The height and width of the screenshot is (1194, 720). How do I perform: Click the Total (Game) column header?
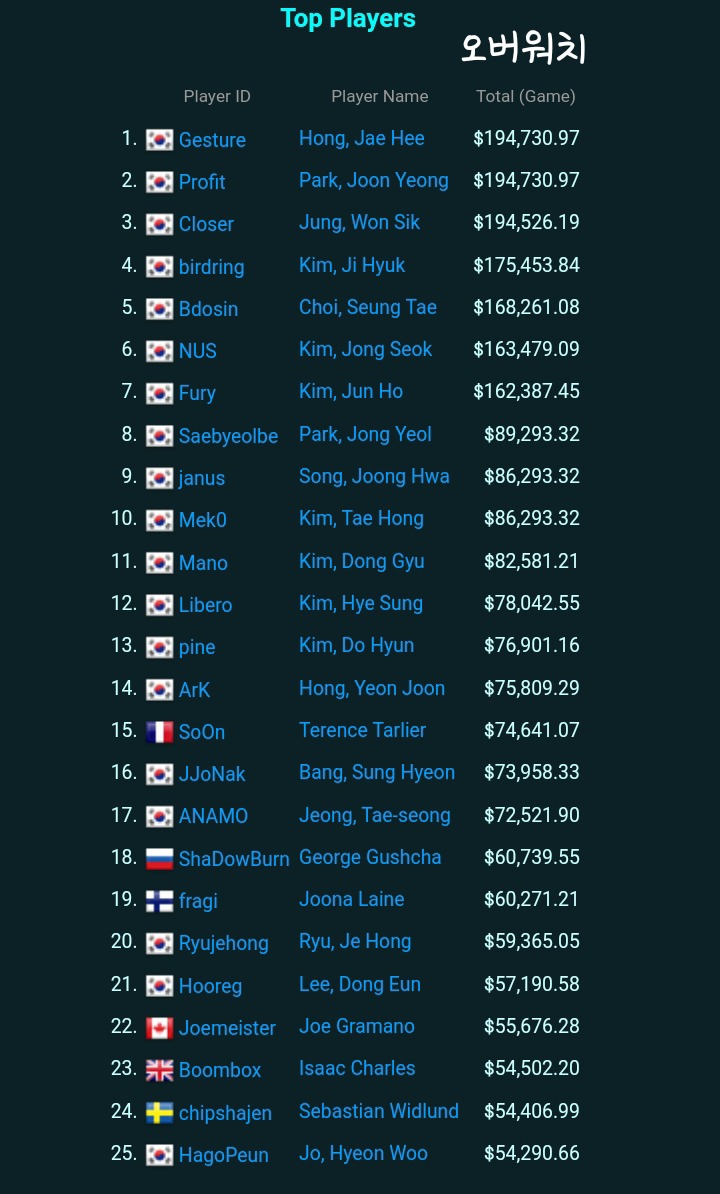click(526, 97)
